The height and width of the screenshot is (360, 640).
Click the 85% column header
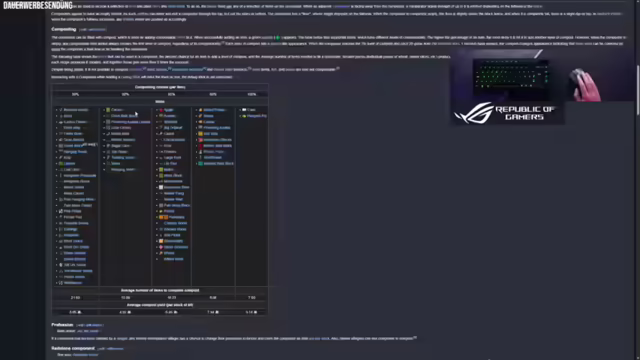(x=213, y=94)
